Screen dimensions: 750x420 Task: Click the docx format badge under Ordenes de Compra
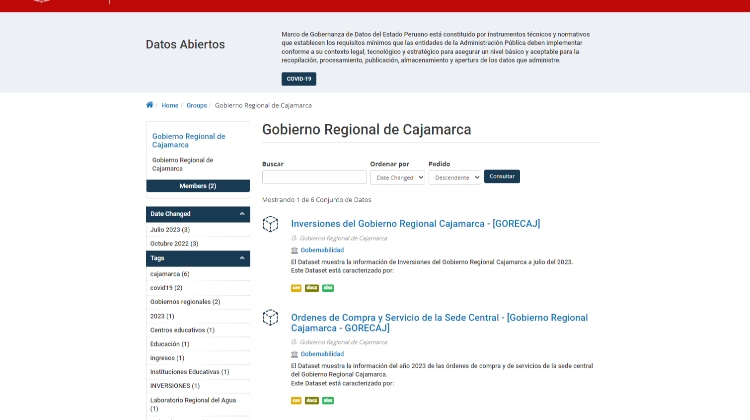click(x=312, y=400)
